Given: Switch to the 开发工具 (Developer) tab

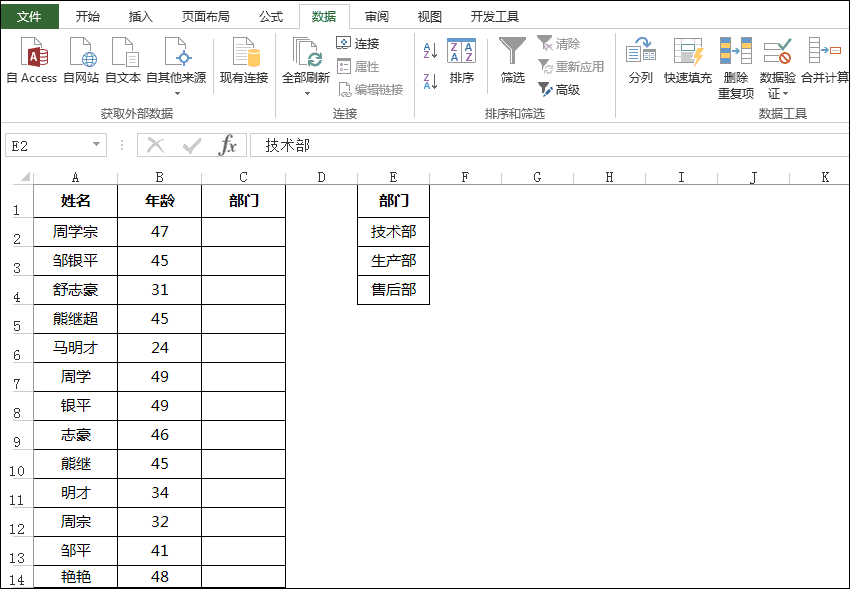Looking at the screenshot, I should pyautogui.click(x=495, y=16).
